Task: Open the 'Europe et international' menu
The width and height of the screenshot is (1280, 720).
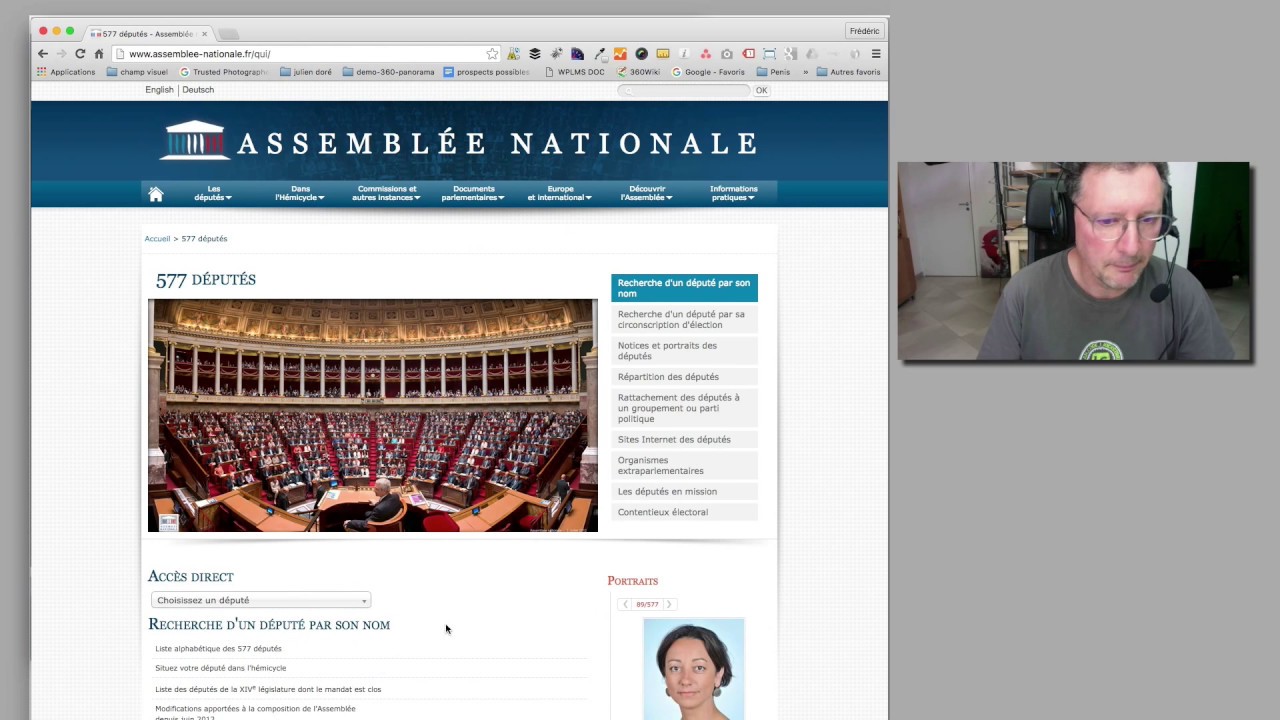Action: tap(560, 193)
